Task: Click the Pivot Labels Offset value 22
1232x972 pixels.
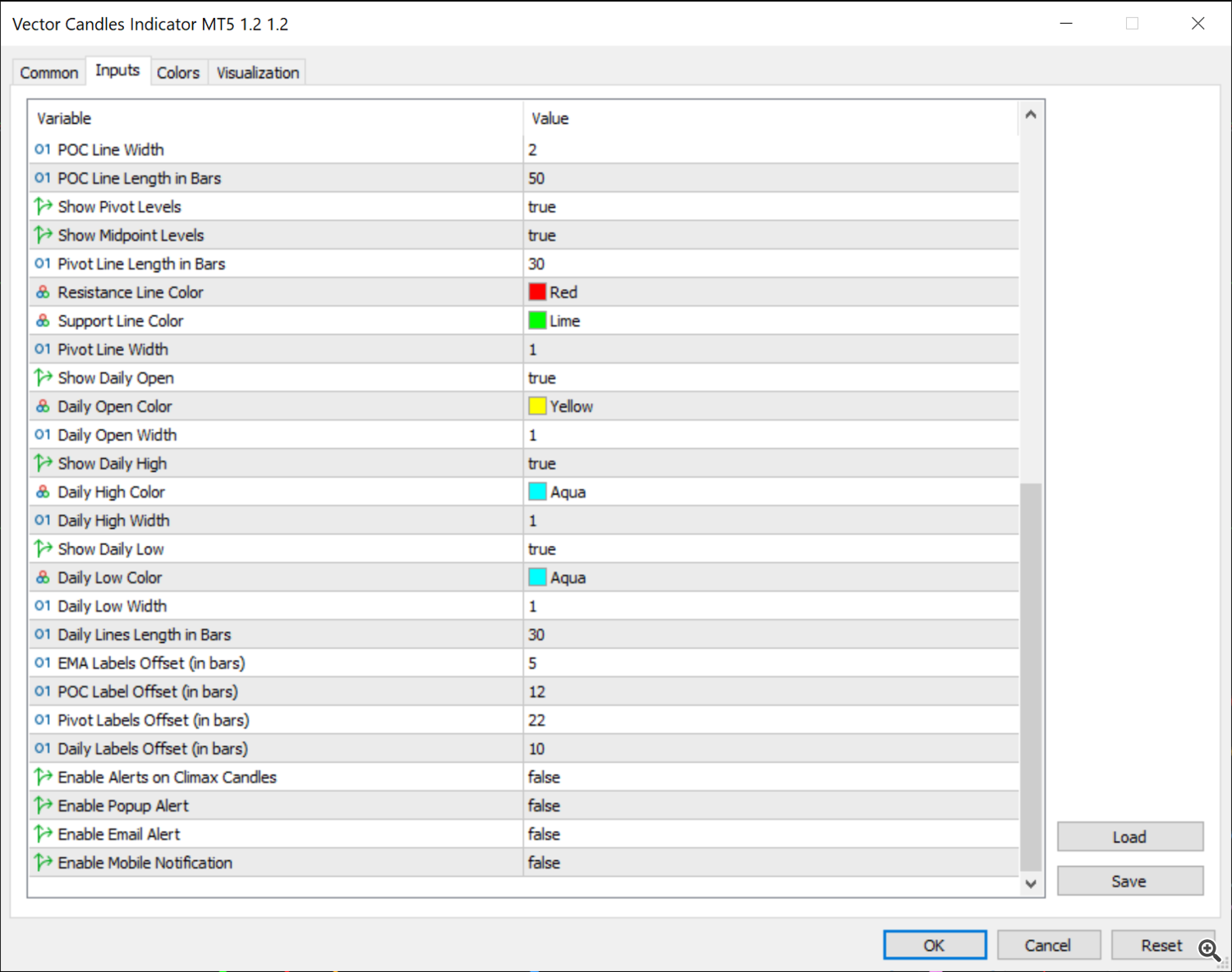Action: tap(536, 720)
